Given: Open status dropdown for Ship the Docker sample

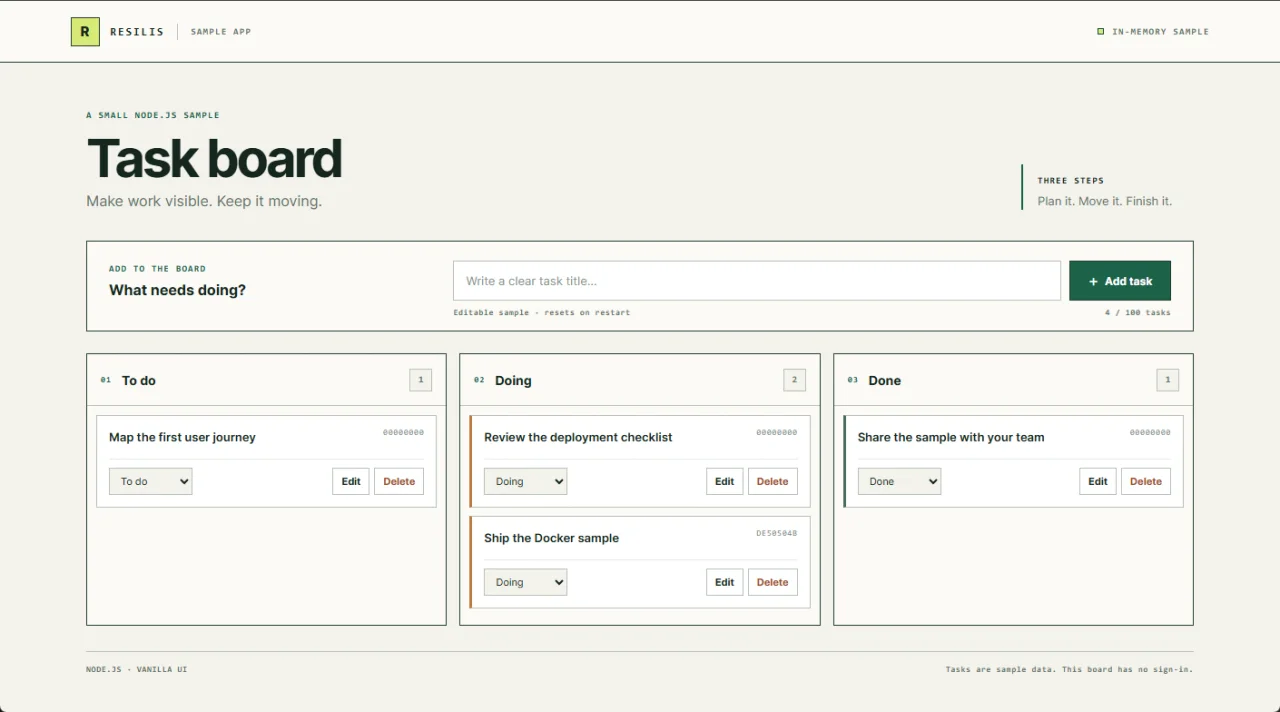Looking at the screenshot, I should pyautogui.click(x=525, y=582).
